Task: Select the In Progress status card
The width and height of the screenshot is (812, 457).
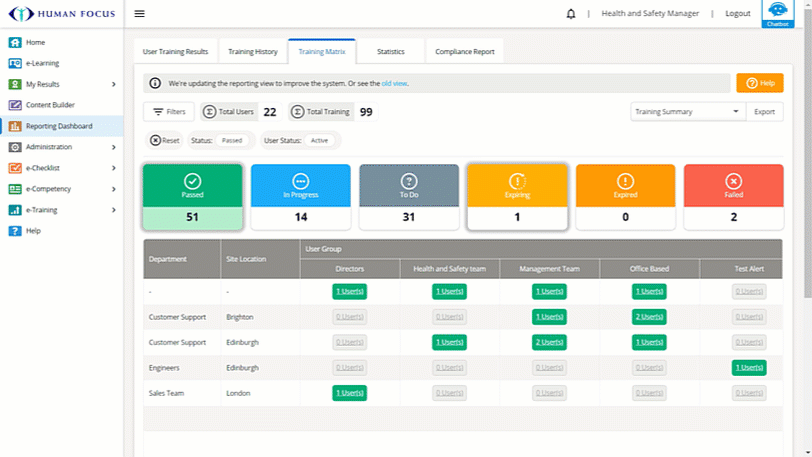Action: click(300, 196)
